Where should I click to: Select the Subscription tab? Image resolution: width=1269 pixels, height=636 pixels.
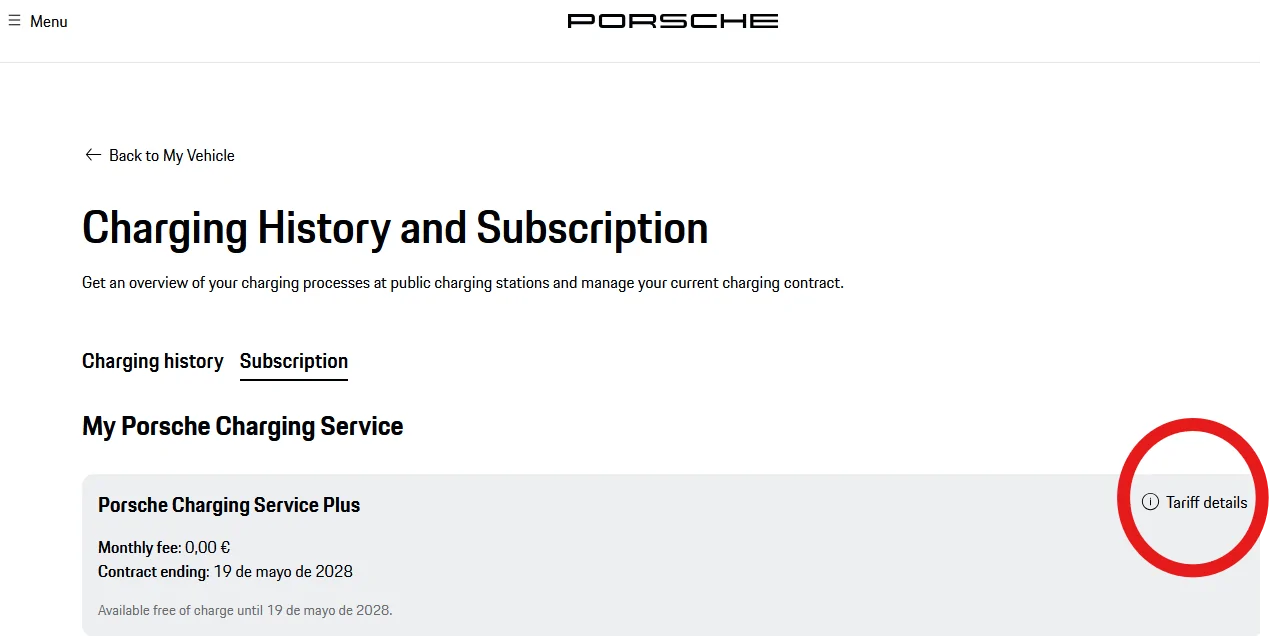294,361
